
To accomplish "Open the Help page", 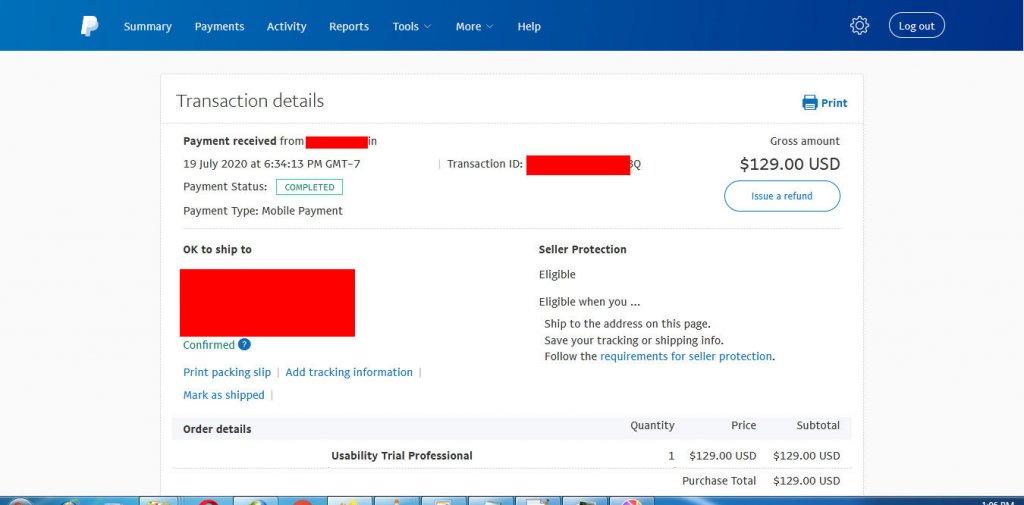I will coord(529,27).
